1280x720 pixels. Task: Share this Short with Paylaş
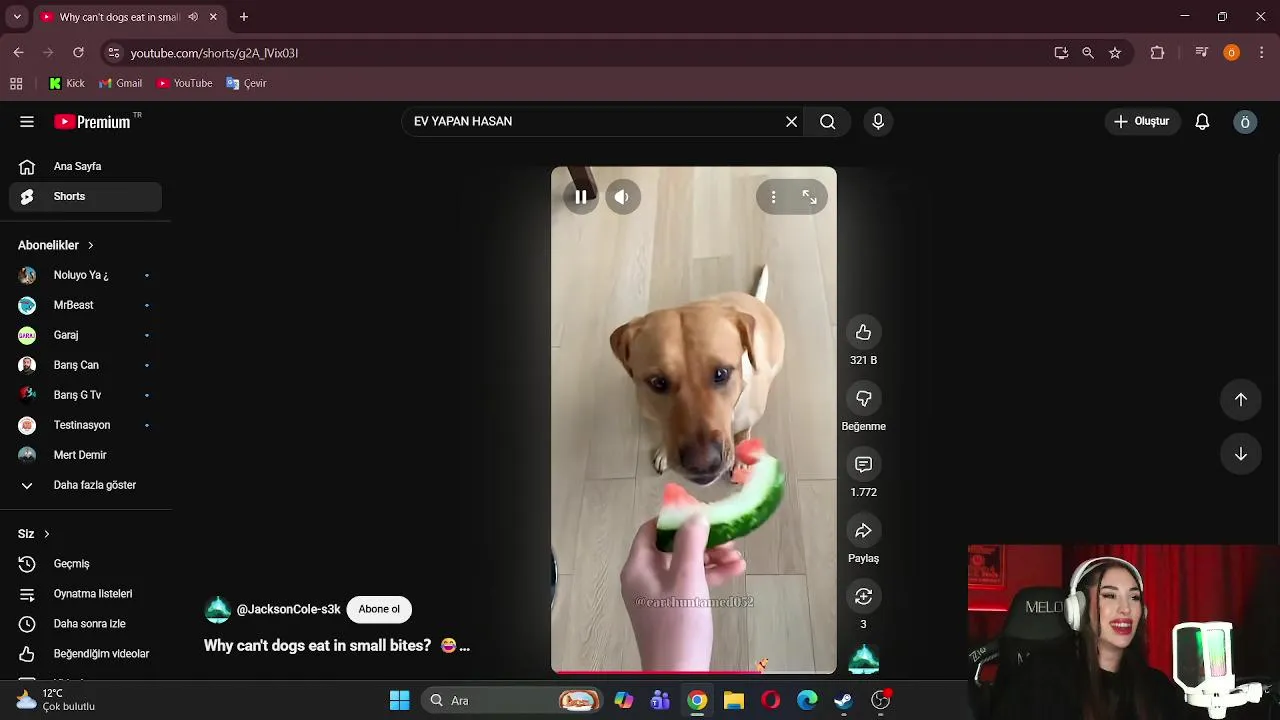click(863, 531)
